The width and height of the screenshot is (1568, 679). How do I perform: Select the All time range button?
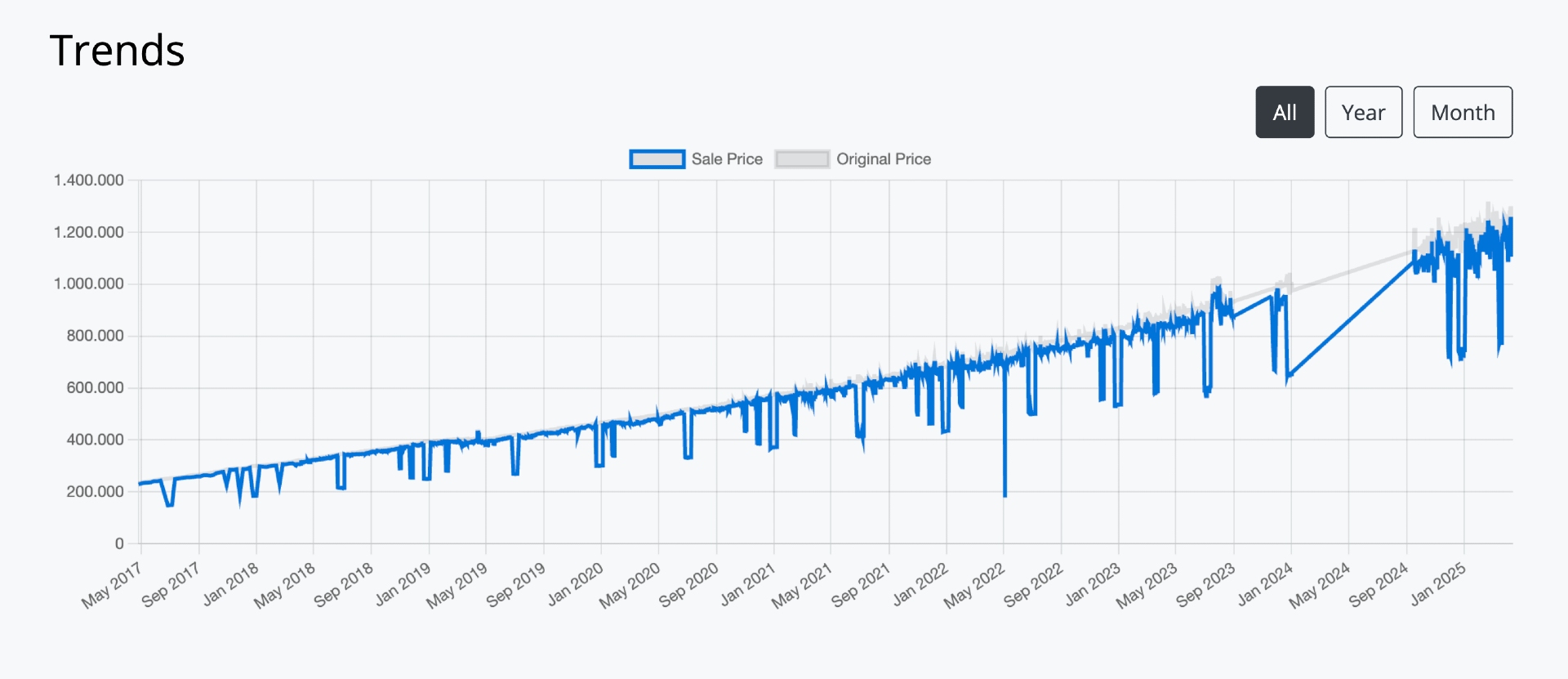(x=1285, y=112)
